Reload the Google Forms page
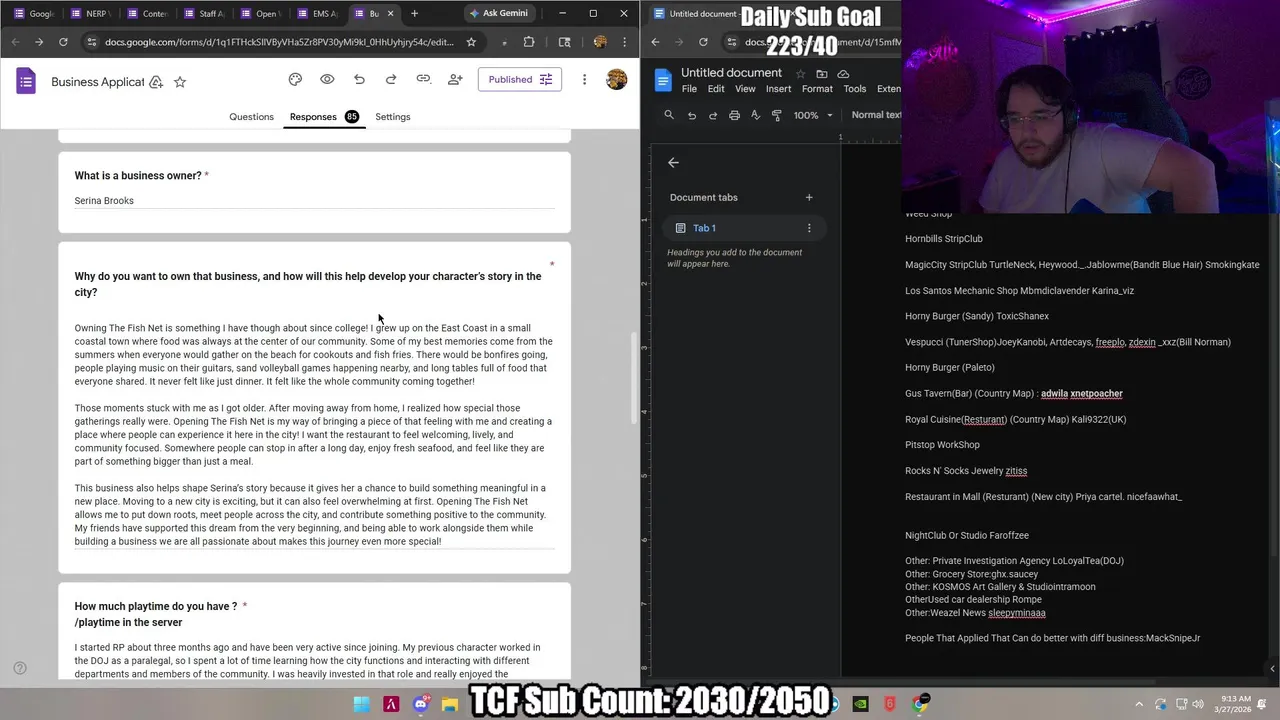1280x720 pixels. pos(63,42)
